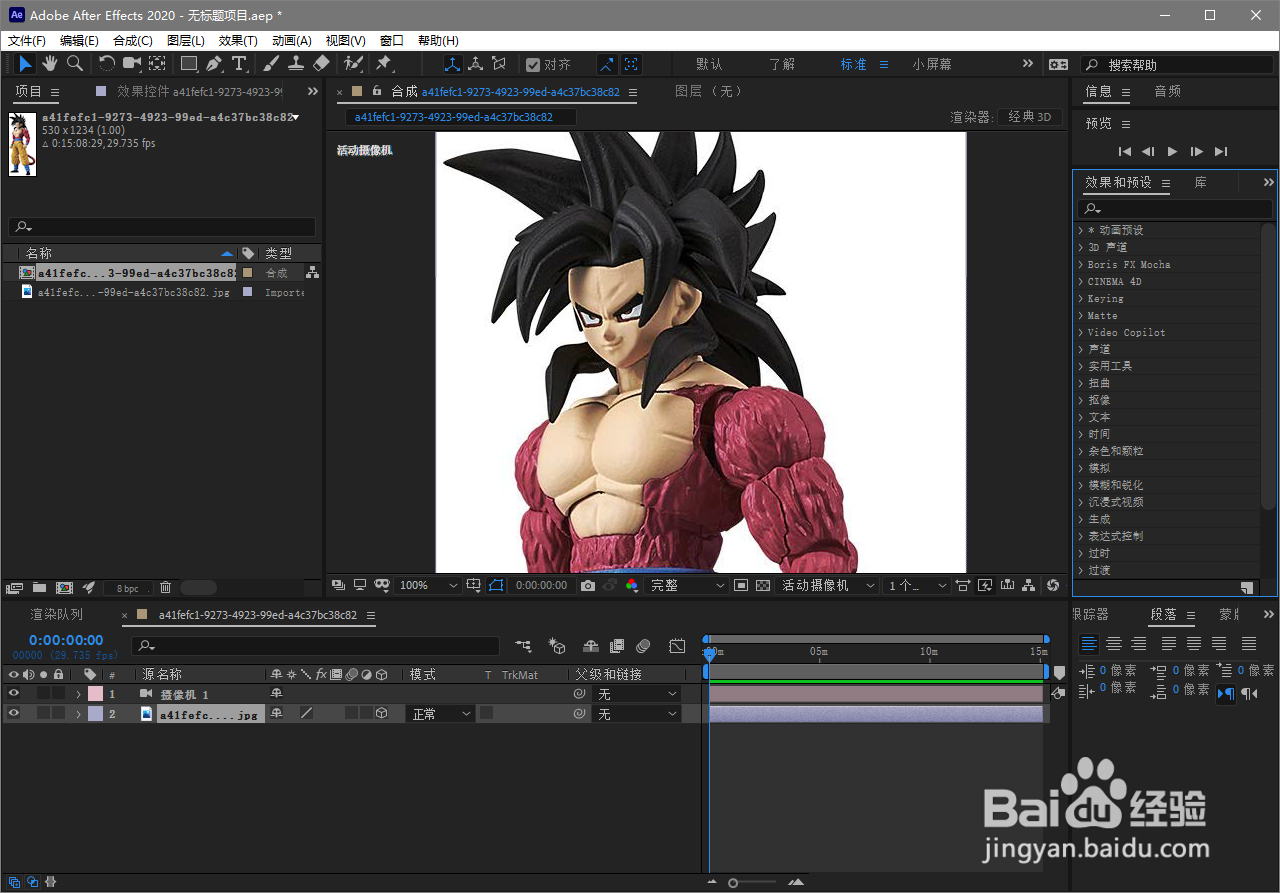Toggle the transparency grid in viewer
1280x893 pixels.
point(763,585)
